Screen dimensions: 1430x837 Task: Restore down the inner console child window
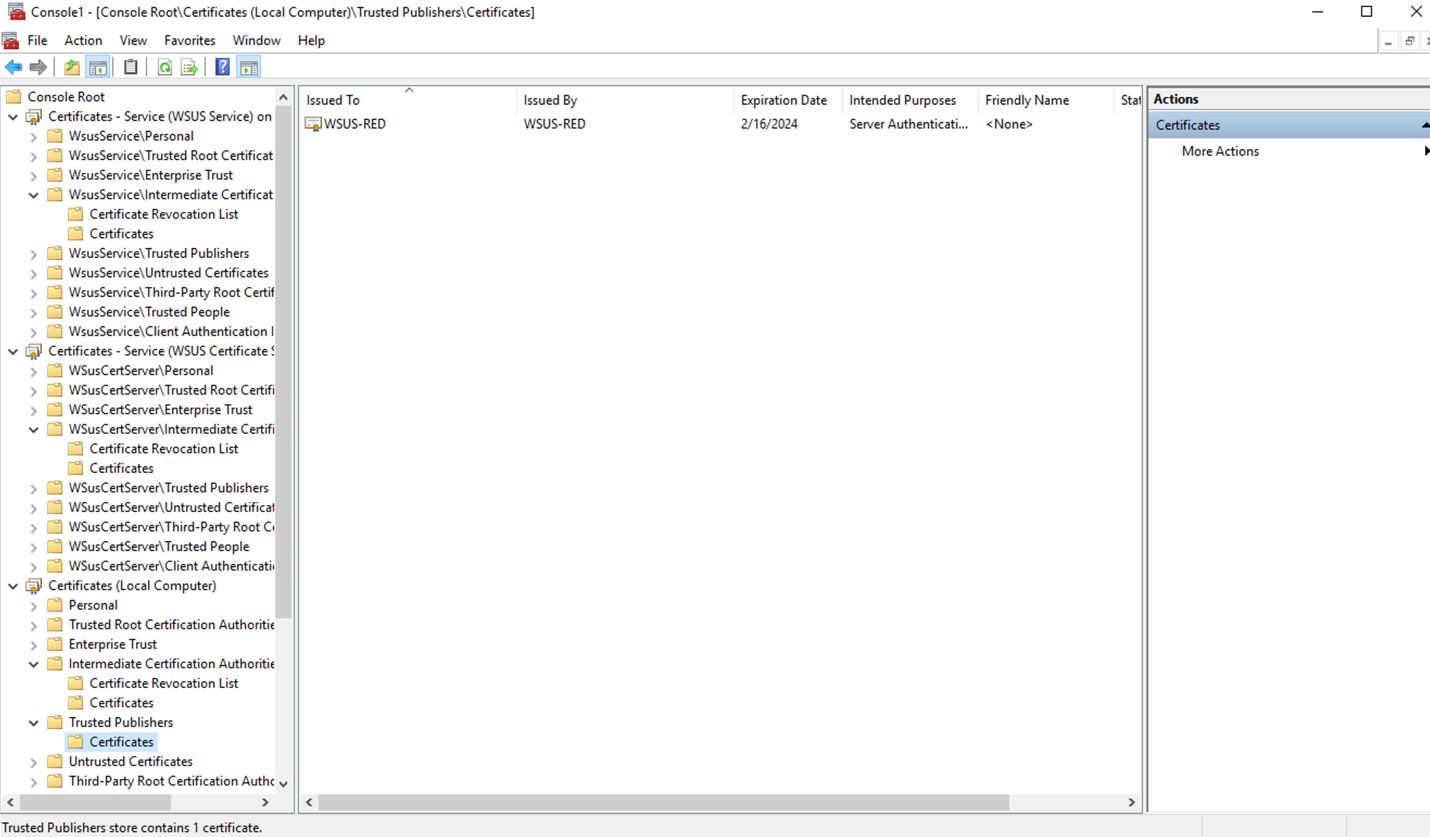pyautogui.click(x=1409, y=41)
